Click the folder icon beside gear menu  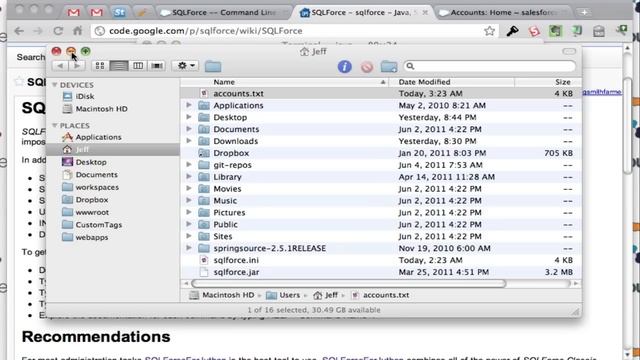click(x=213, y=66)
